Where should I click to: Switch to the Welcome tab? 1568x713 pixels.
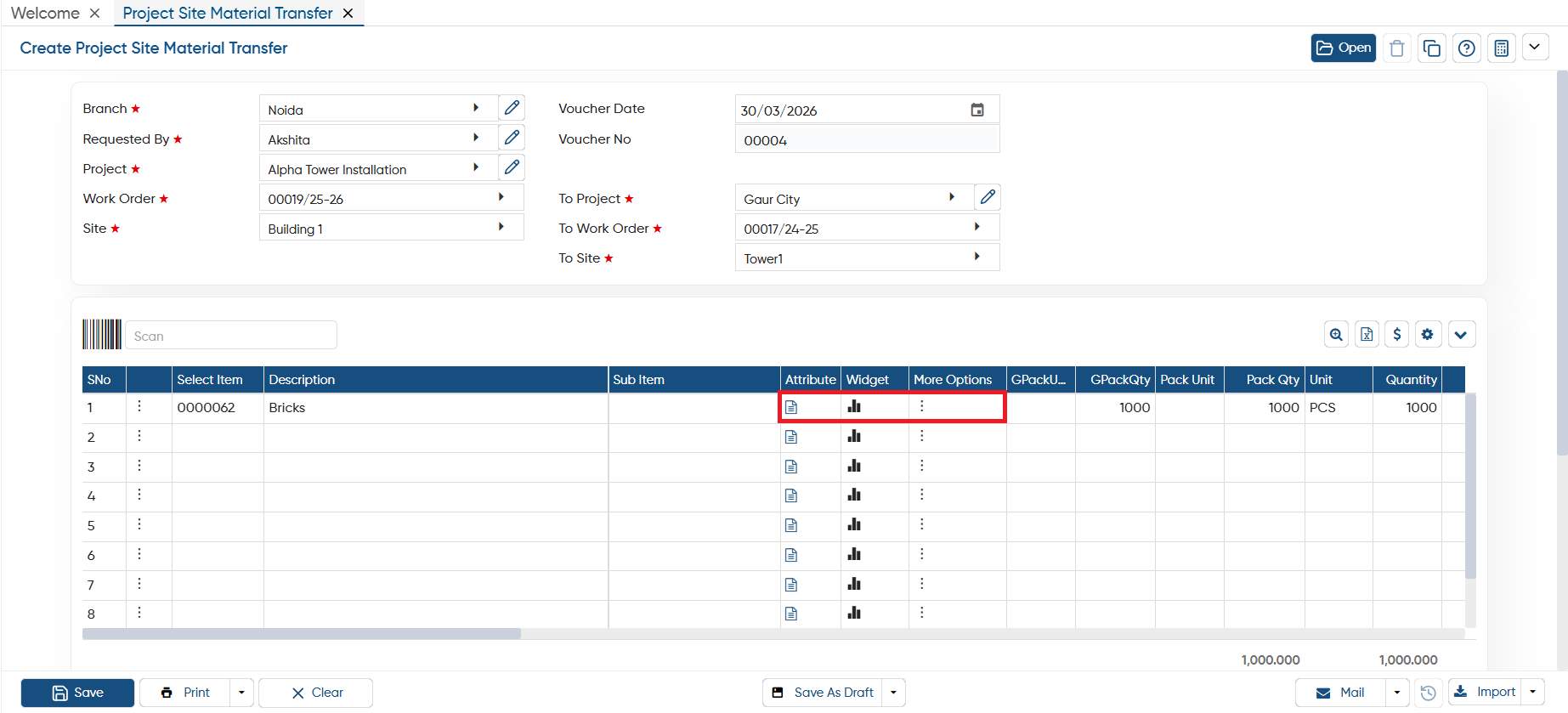point(45,13)
